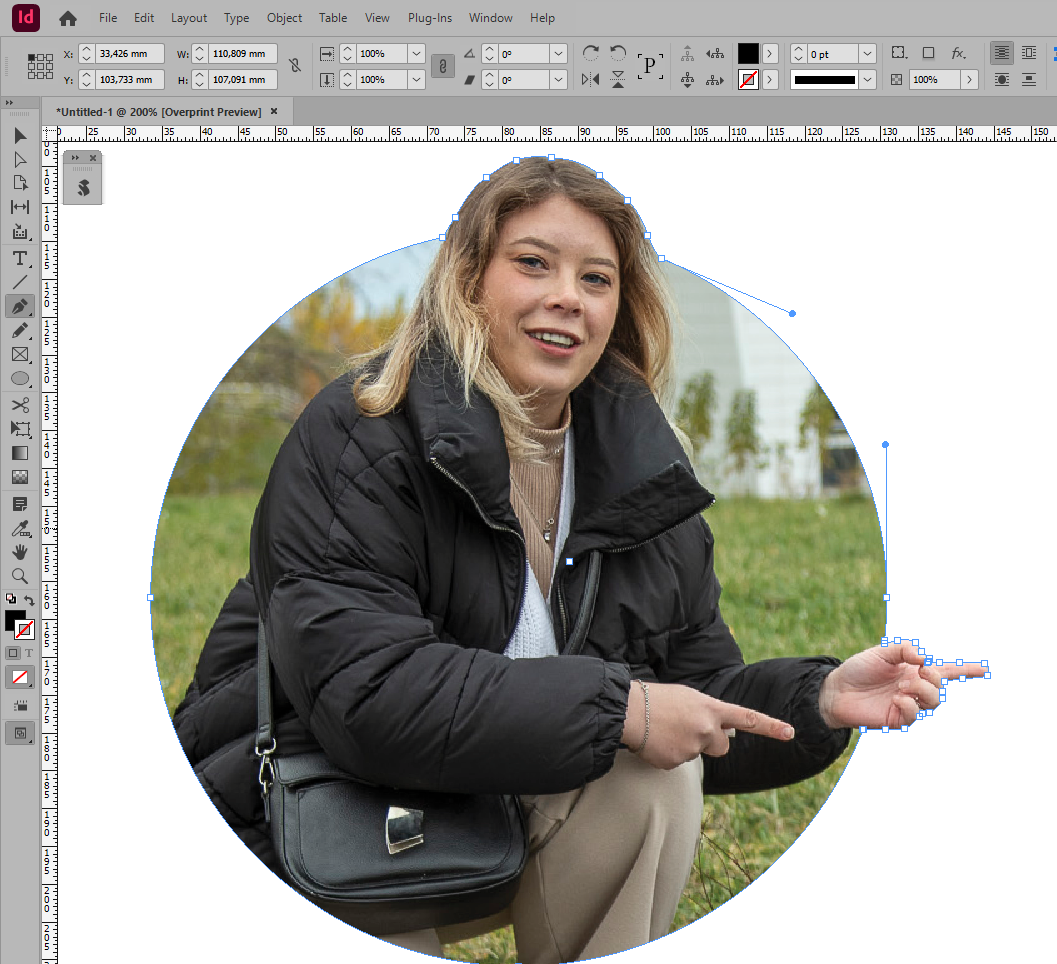Select the Hand tool
The width and height of the screenshot is (1057, 964).
tap(20, 552)
